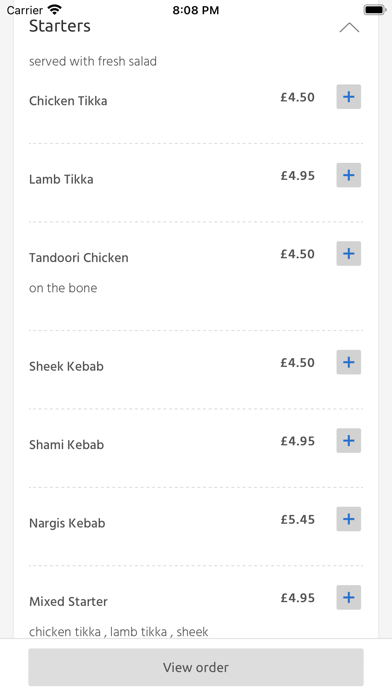Screen dimensions: 392x696
Task: Tap the Wi-Fi status icon
Action: pos(55,9)
